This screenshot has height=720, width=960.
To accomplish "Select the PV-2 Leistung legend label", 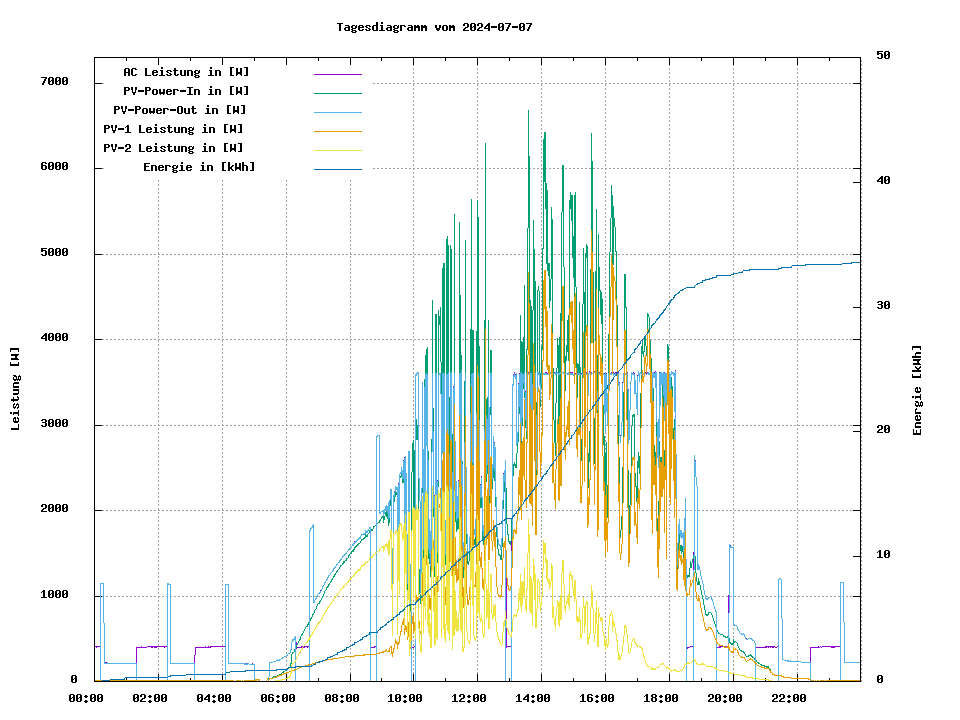I will (173, 148).
